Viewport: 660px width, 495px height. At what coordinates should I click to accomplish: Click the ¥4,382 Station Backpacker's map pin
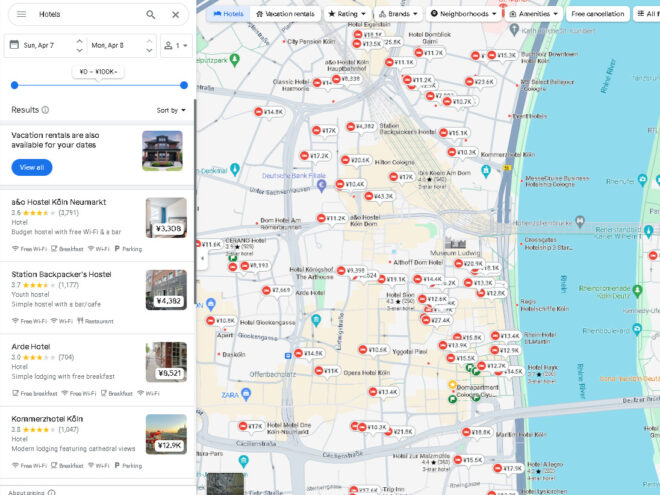360,126
